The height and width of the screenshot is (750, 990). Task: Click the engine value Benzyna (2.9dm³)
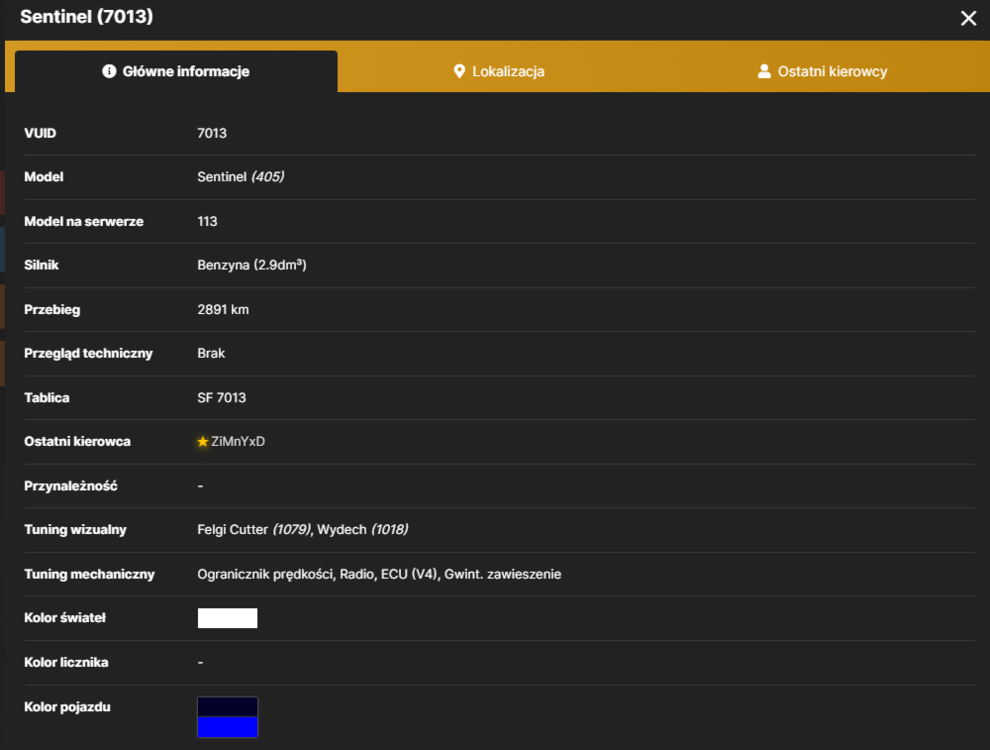tap(252, 265)
